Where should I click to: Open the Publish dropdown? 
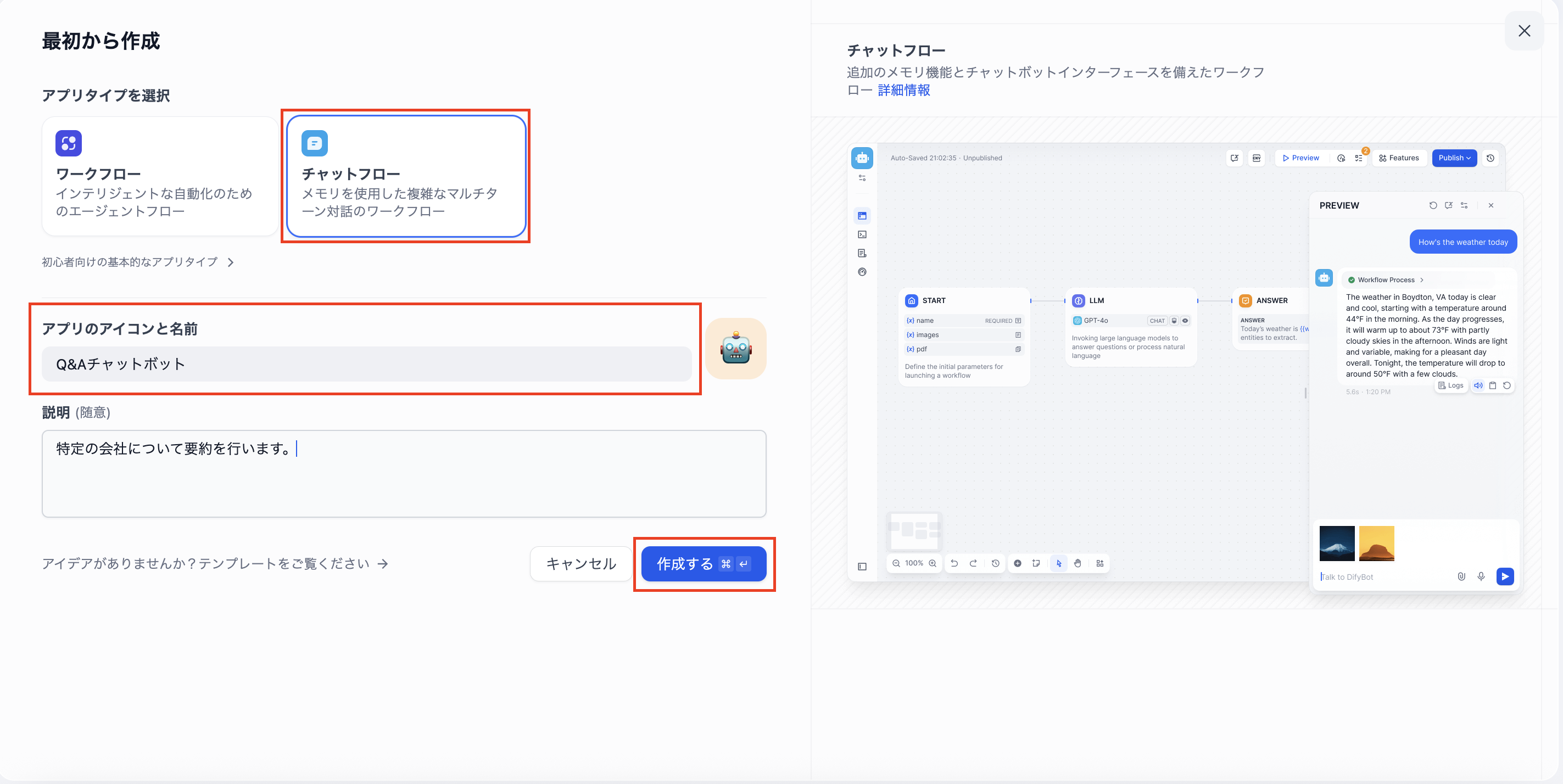(1454, 158)
